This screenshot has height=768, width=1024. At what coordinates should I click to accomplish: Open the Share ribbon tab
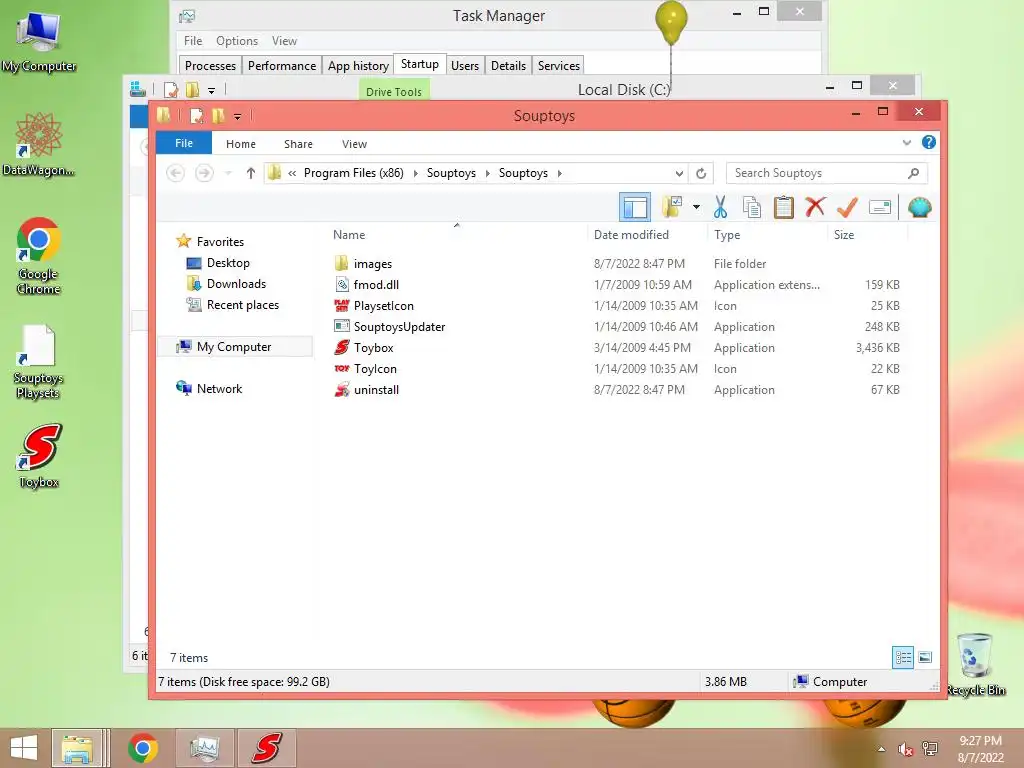tap(298, 144)
